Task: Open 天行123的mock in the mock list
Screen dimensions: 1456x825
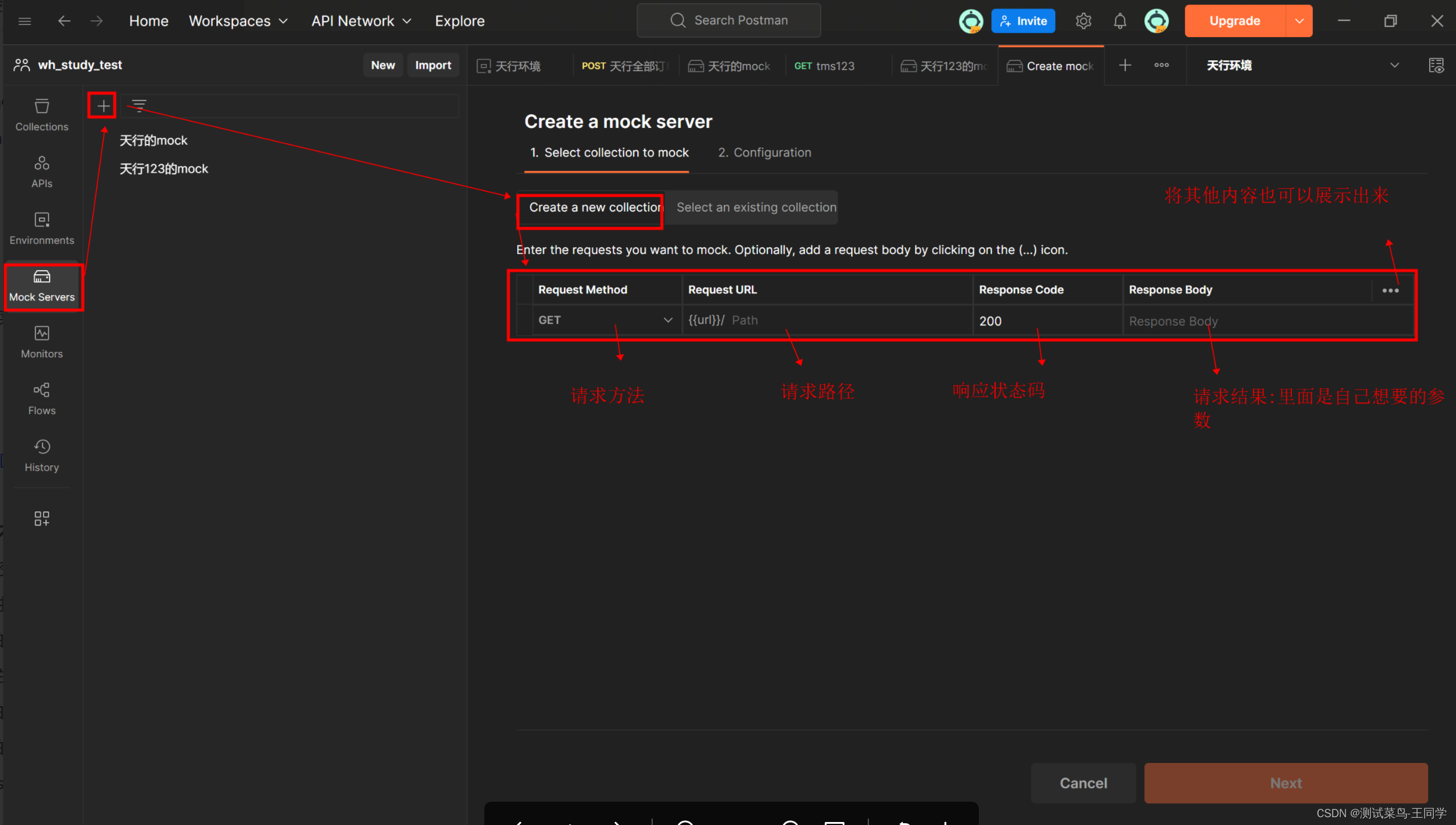Action: (x=164, y=168)
